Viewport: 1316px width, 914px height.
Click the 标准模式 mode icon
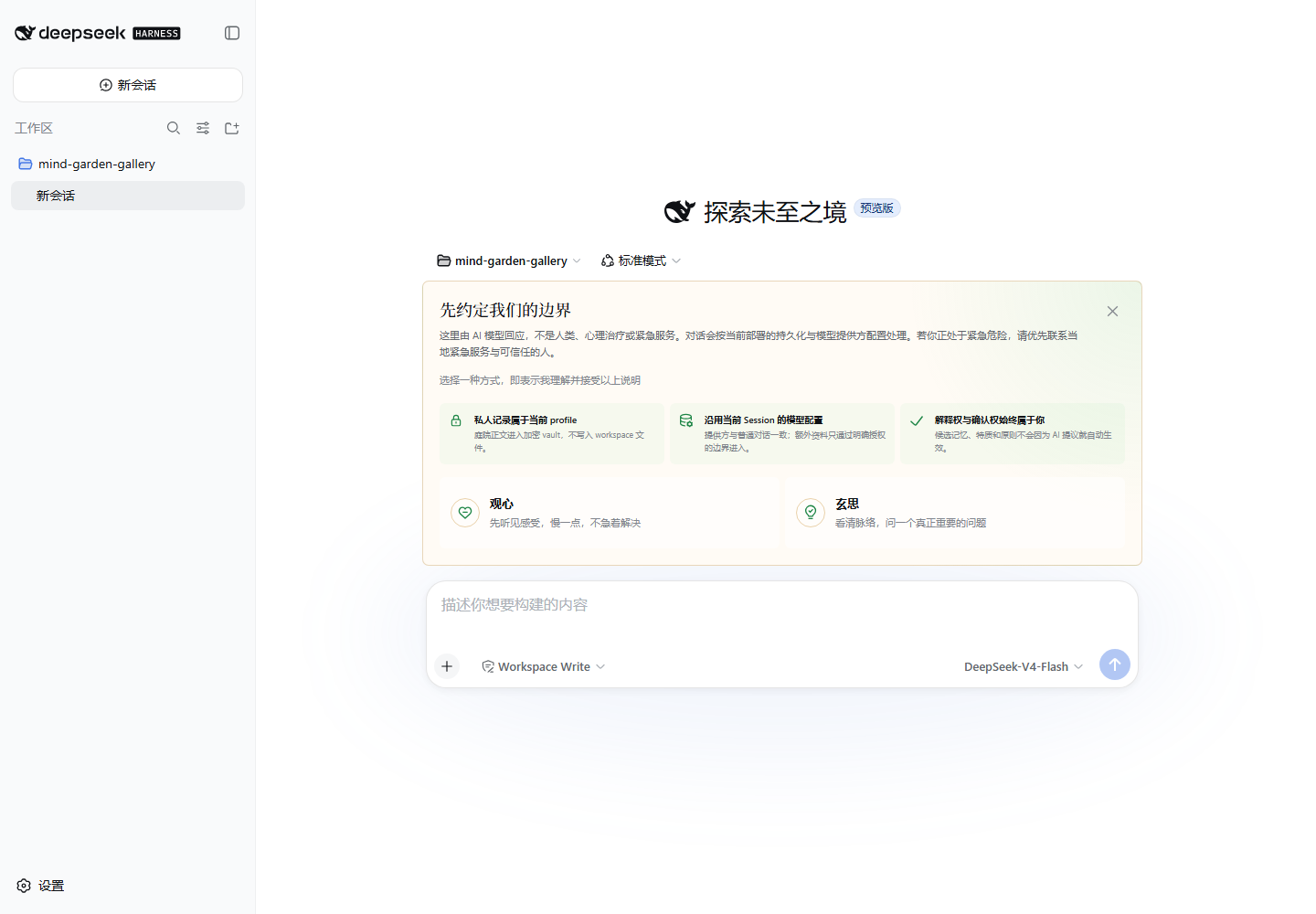(608, 260)
